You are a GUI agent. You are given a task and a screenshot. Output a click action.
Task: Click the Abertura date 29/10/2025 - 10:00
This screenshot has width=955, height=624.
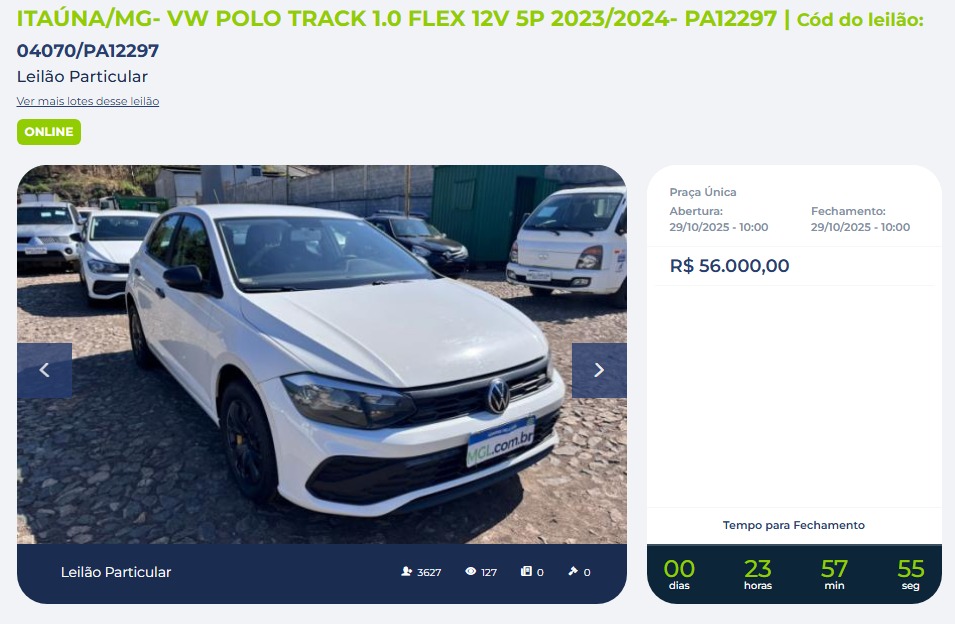coord(719,227)
